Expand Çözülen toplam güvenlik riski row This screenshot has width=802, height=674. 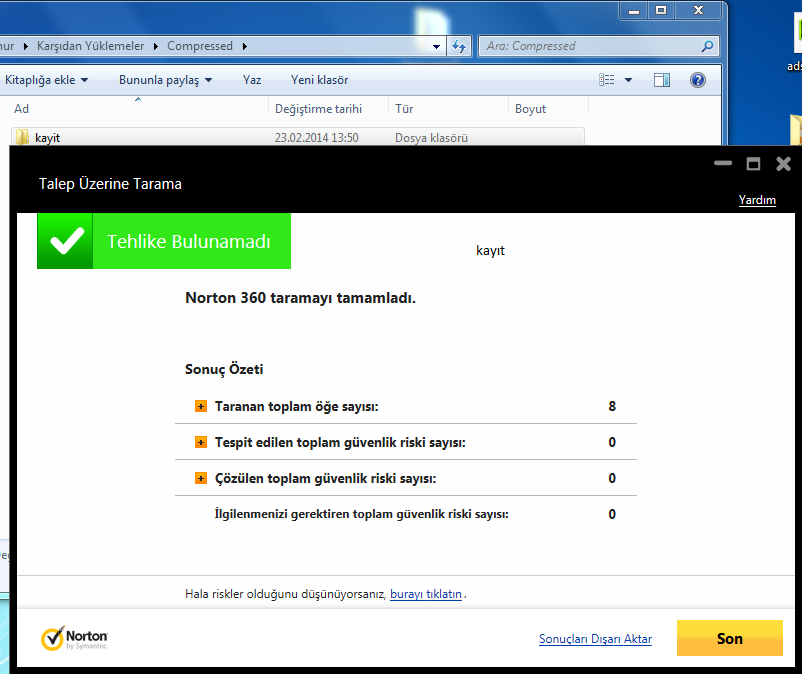pos(201,479)
